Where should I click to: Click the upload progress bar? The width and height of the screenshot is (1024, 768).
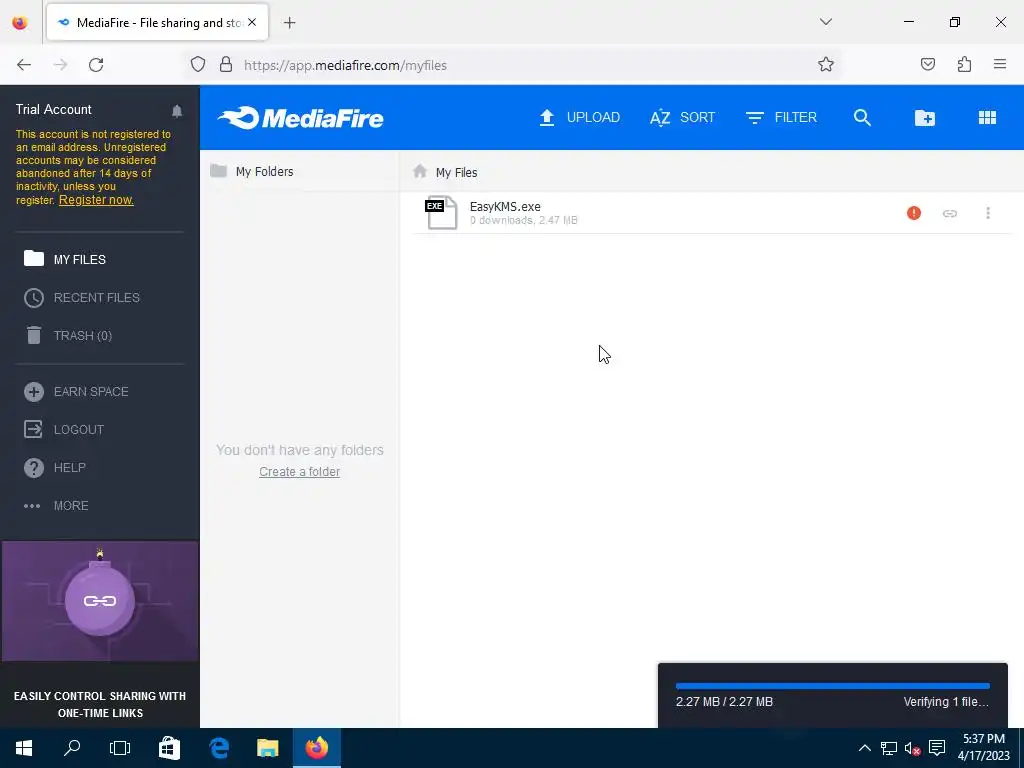click(x=833, y=686)
